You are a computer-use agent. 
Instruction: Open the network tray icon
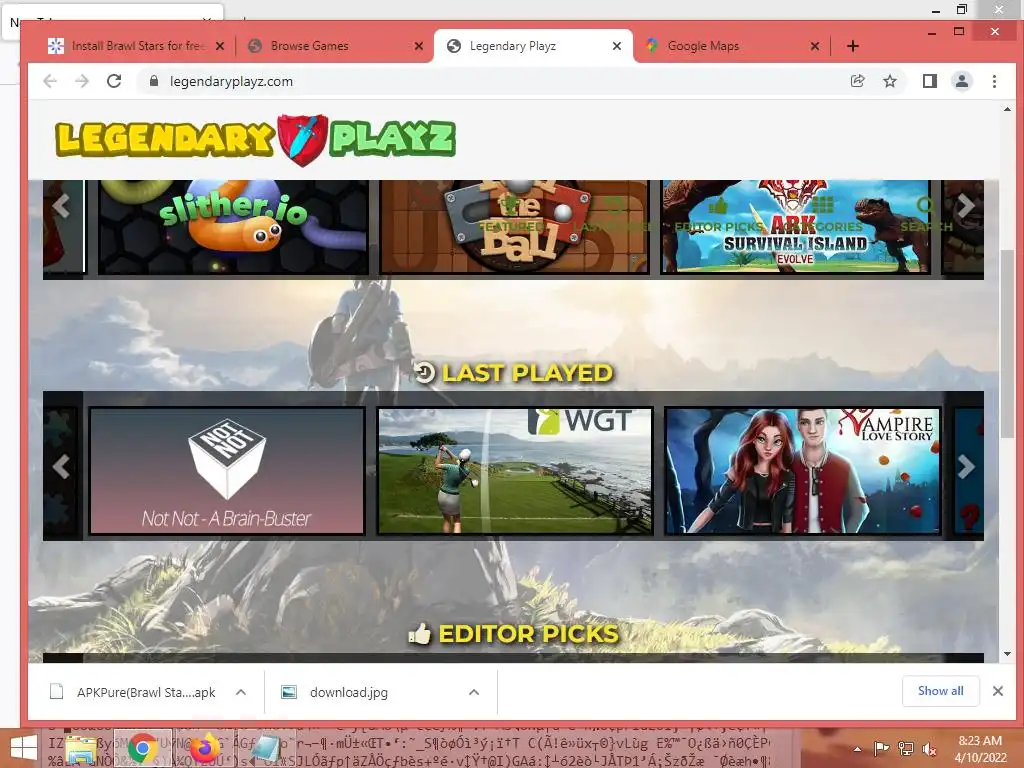coord(906,749)
